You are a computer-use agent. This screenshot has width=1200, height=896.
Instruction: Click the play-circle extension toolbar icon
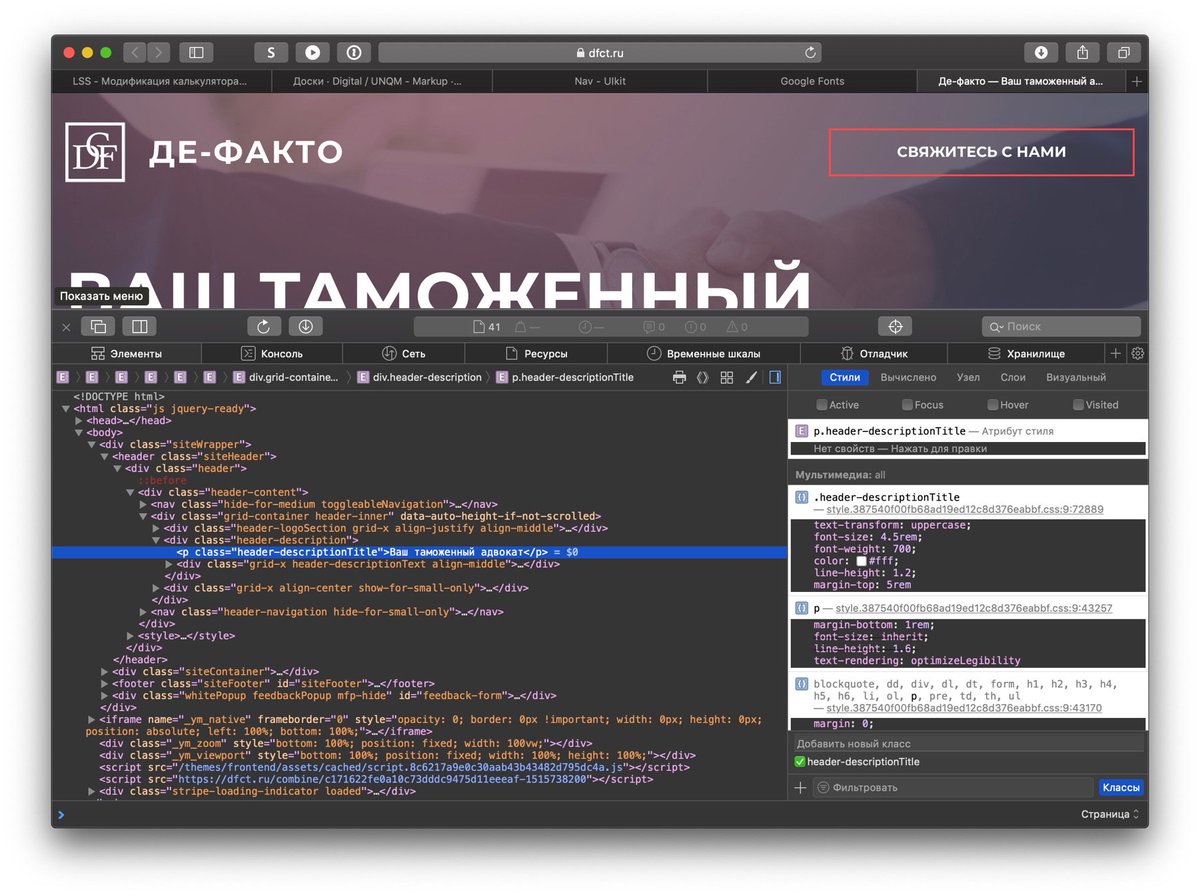pos(312,52)
